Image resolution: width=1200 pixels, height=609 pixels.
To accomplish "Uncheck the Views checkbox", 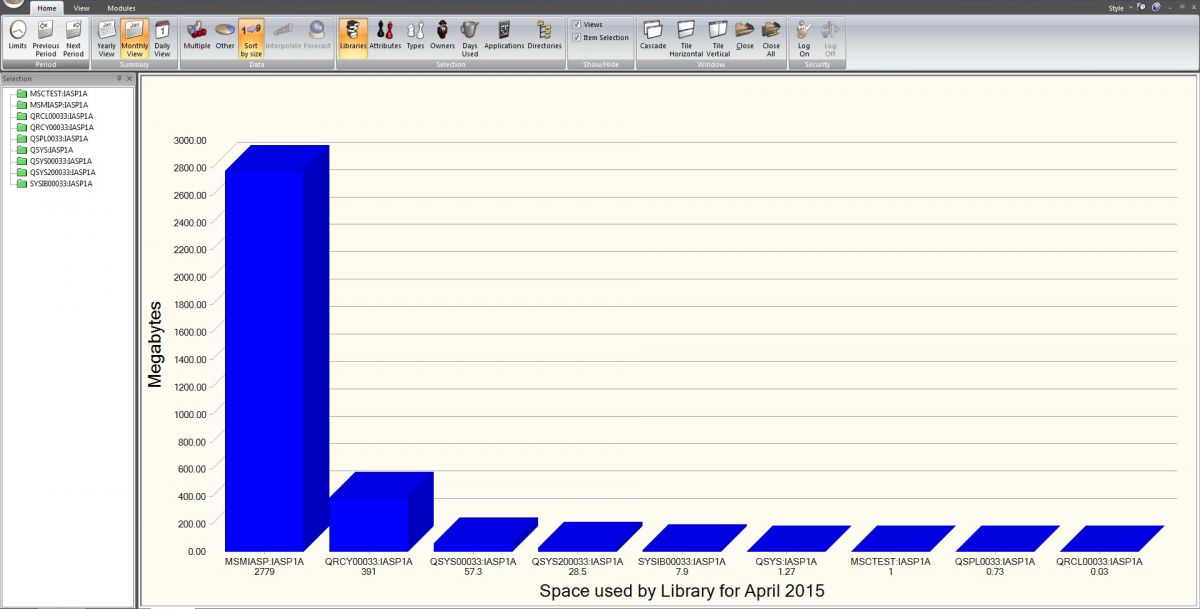I will click(x=576, y=24).
